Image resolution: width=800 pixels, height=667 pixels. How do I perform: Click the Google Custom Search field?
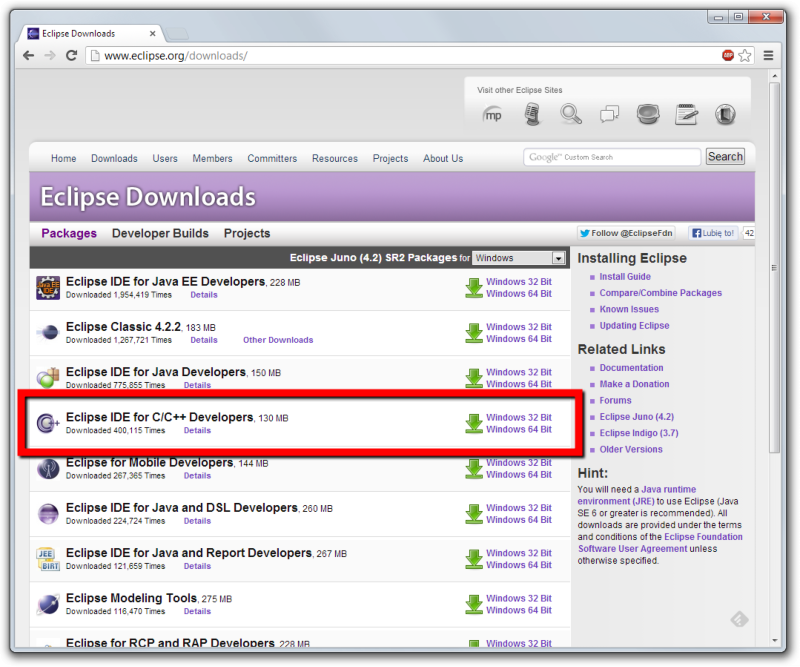612,157
